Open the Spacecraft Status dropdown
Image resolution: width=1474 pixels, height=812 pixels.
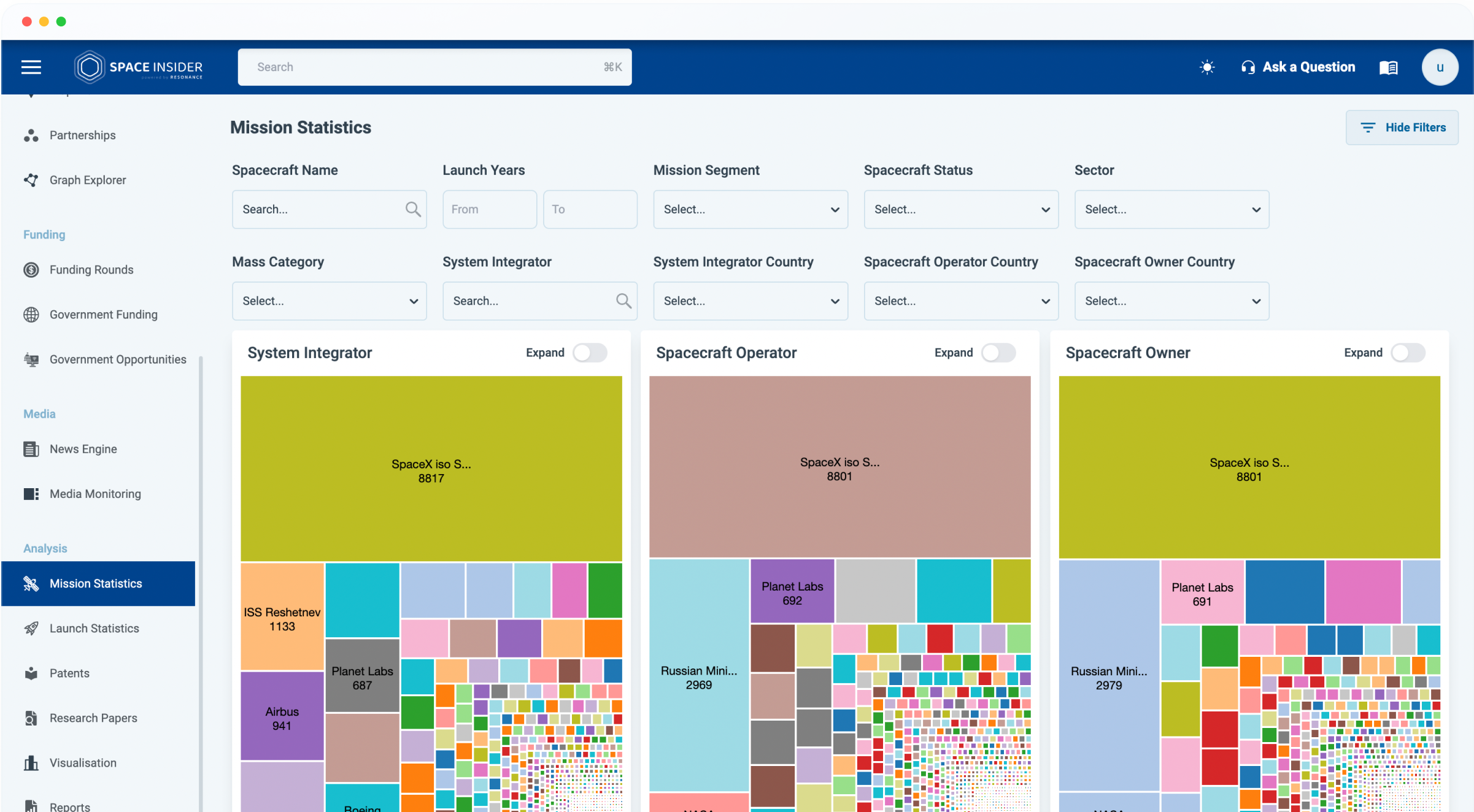961,209
